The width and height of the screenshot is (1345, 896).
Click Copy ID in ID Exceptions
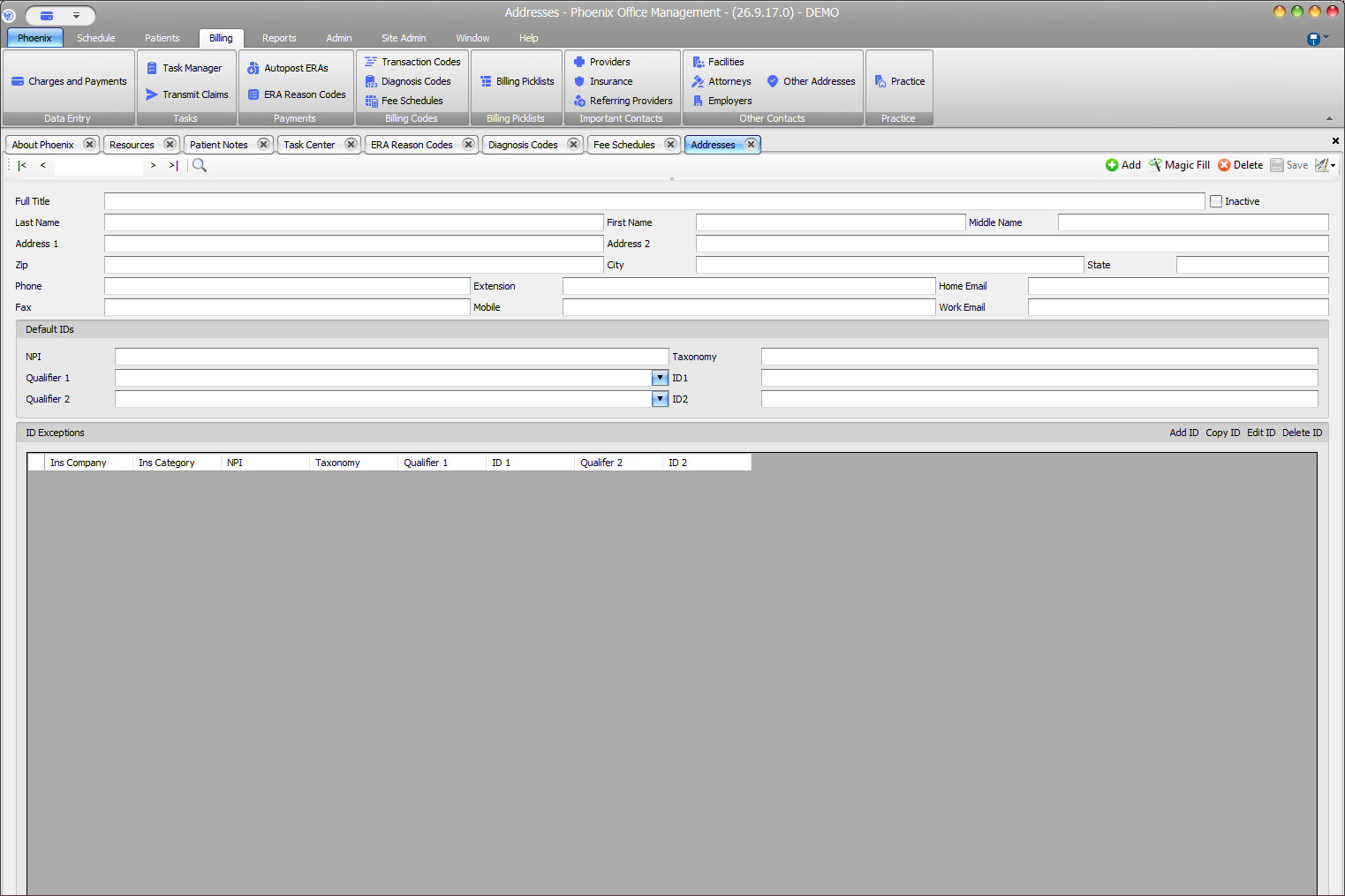pyautogui.click(x=1223, y=433)
